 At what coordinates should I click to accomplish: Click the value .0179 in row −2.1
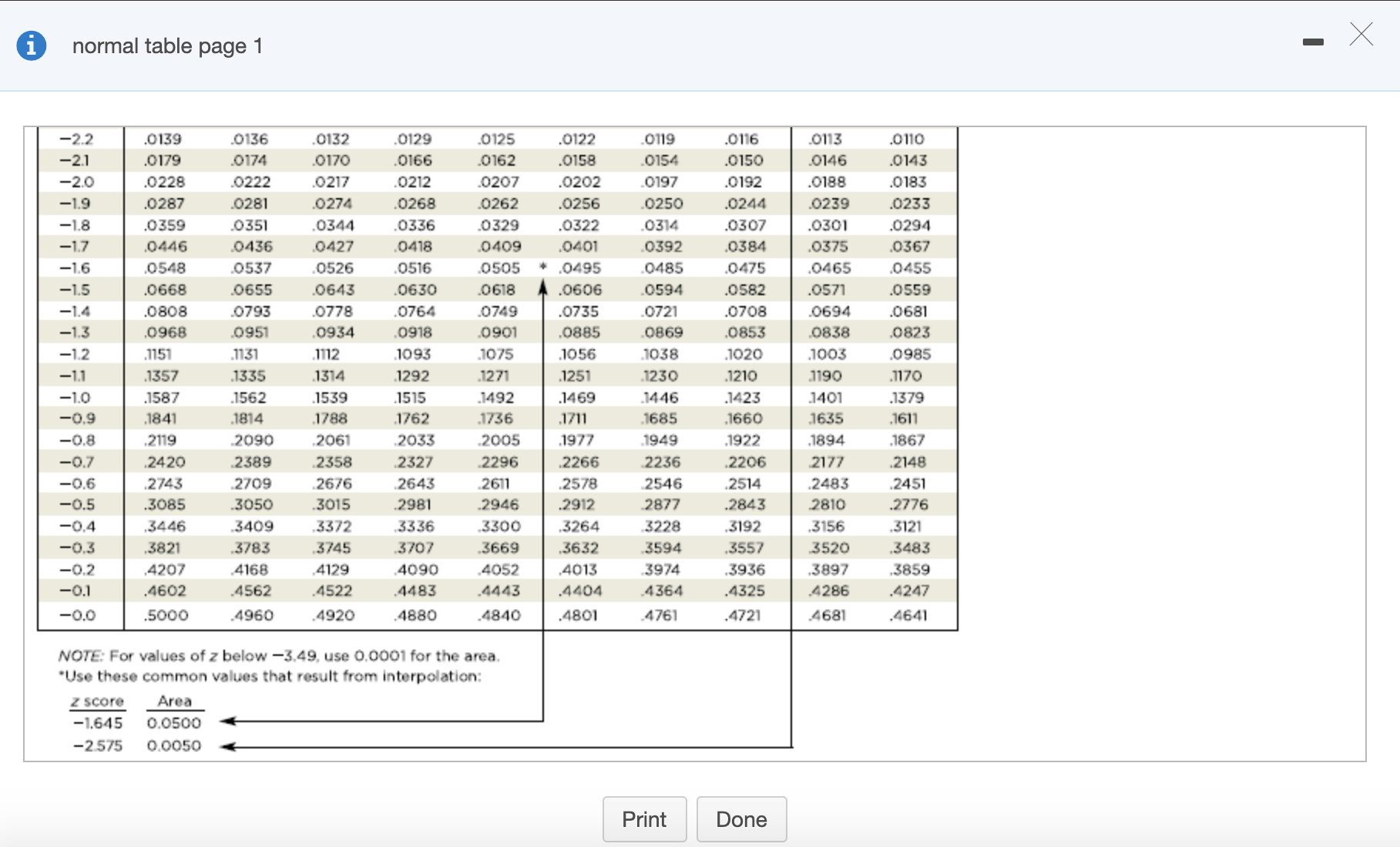click(x=163, y=161)
